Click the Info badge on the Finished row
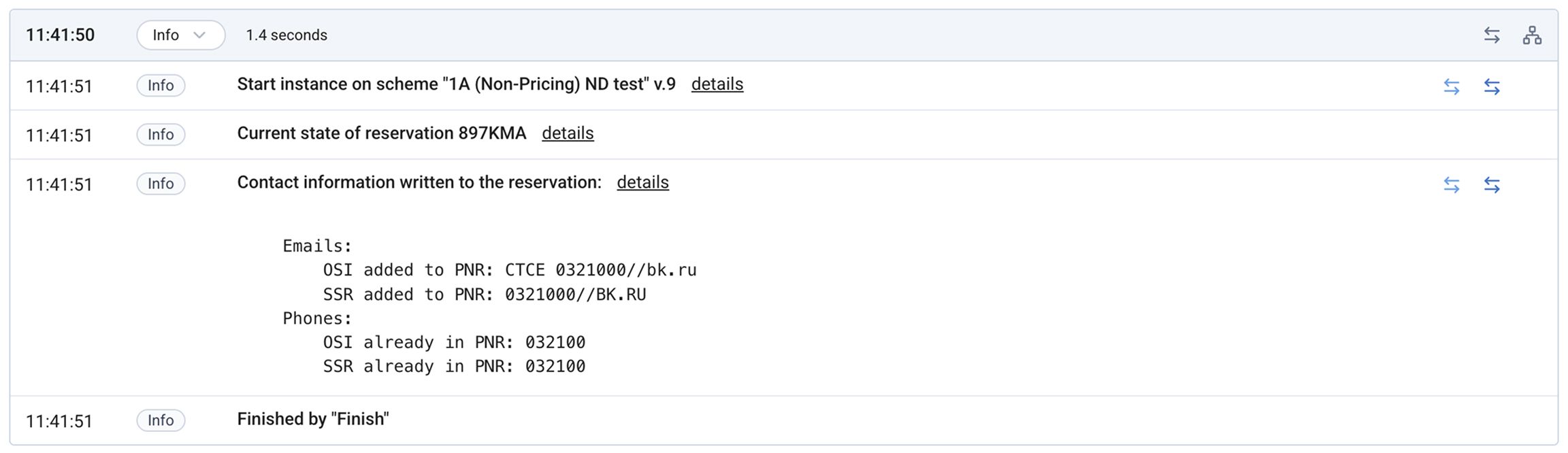1568x453 pixels. pyautogui.click(x=161, y=420)
